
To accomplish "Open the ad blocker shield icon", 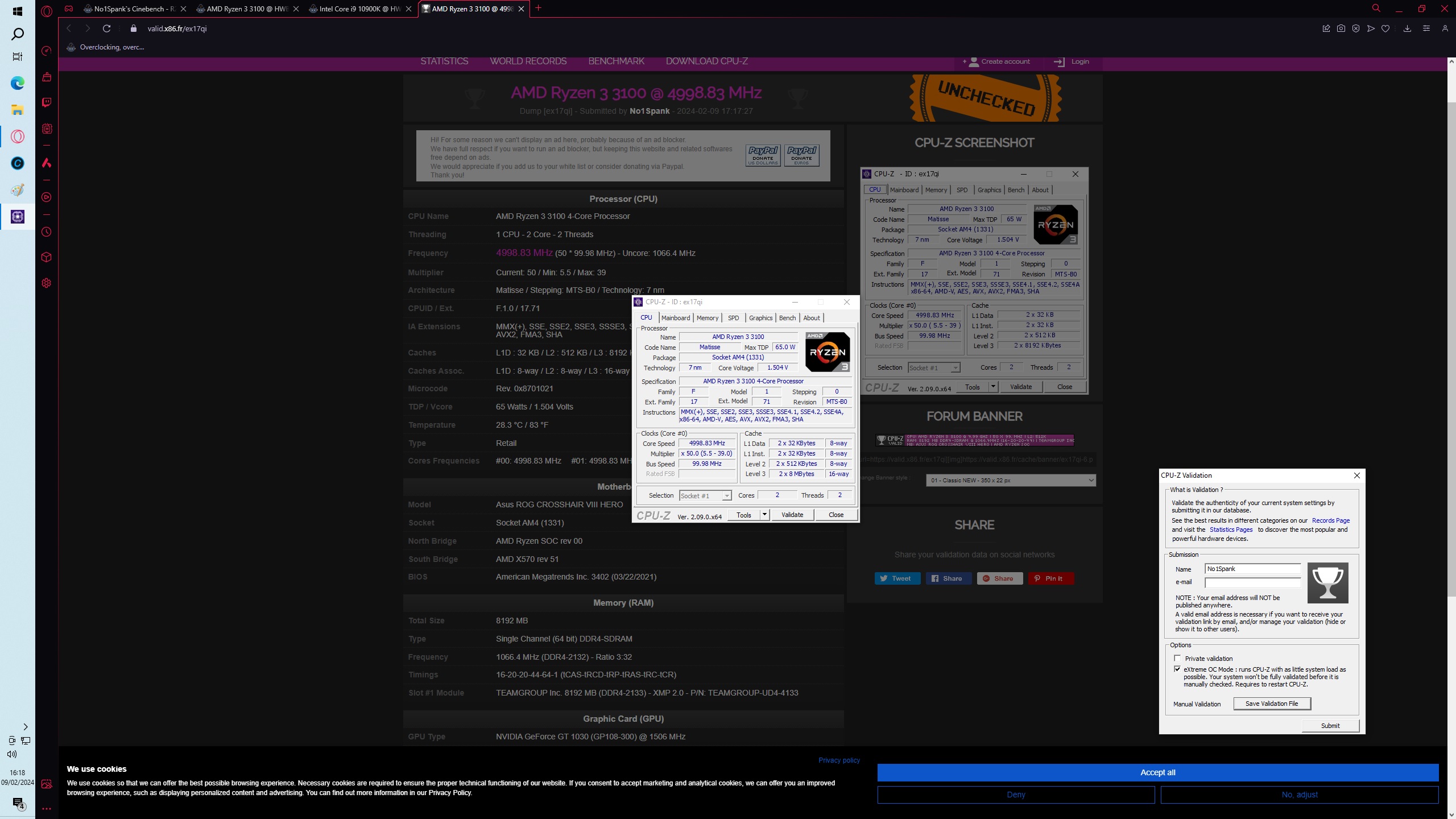I will click(x=1356, y=28).
